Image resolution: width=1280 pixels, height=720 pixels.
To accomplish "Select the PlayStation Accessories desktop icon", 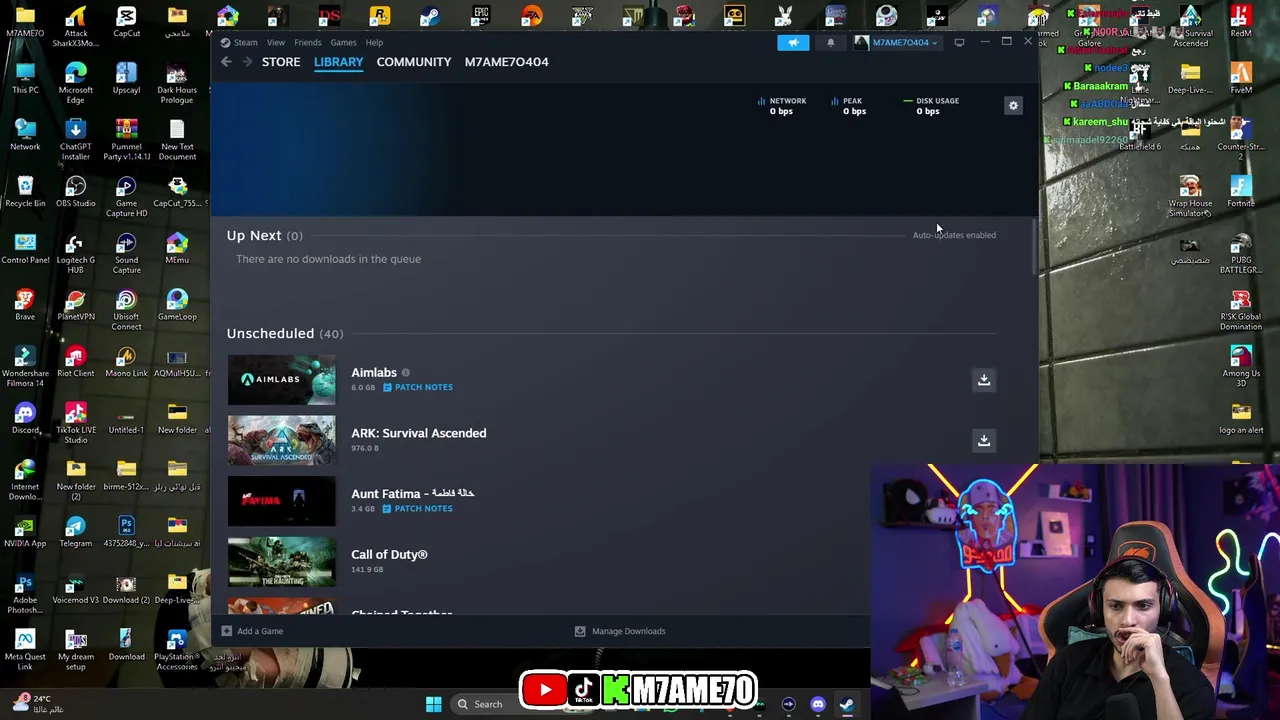I will tap(177, 651).
